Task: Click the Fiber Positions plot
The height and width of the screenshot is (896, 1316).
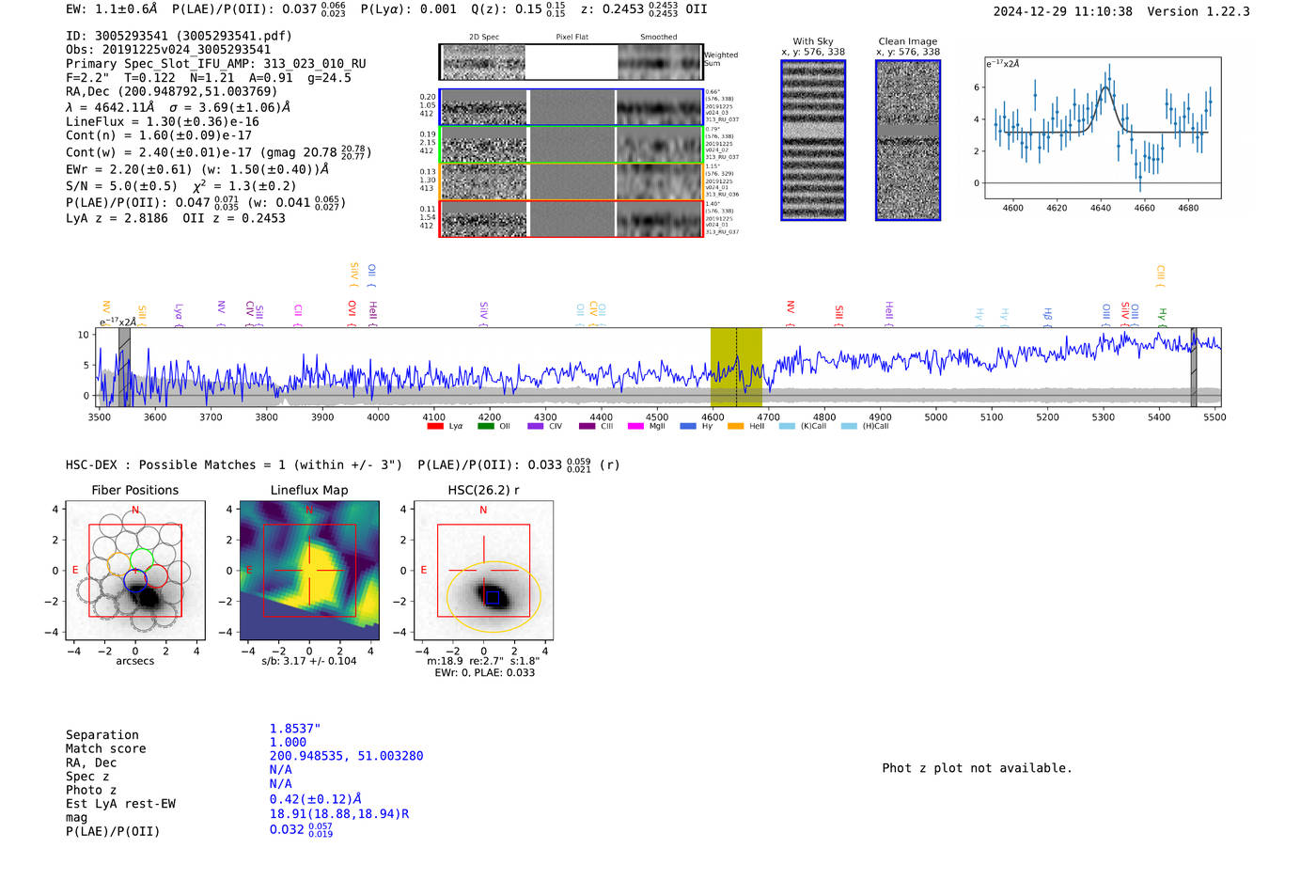Action: (x=135, y=571)
